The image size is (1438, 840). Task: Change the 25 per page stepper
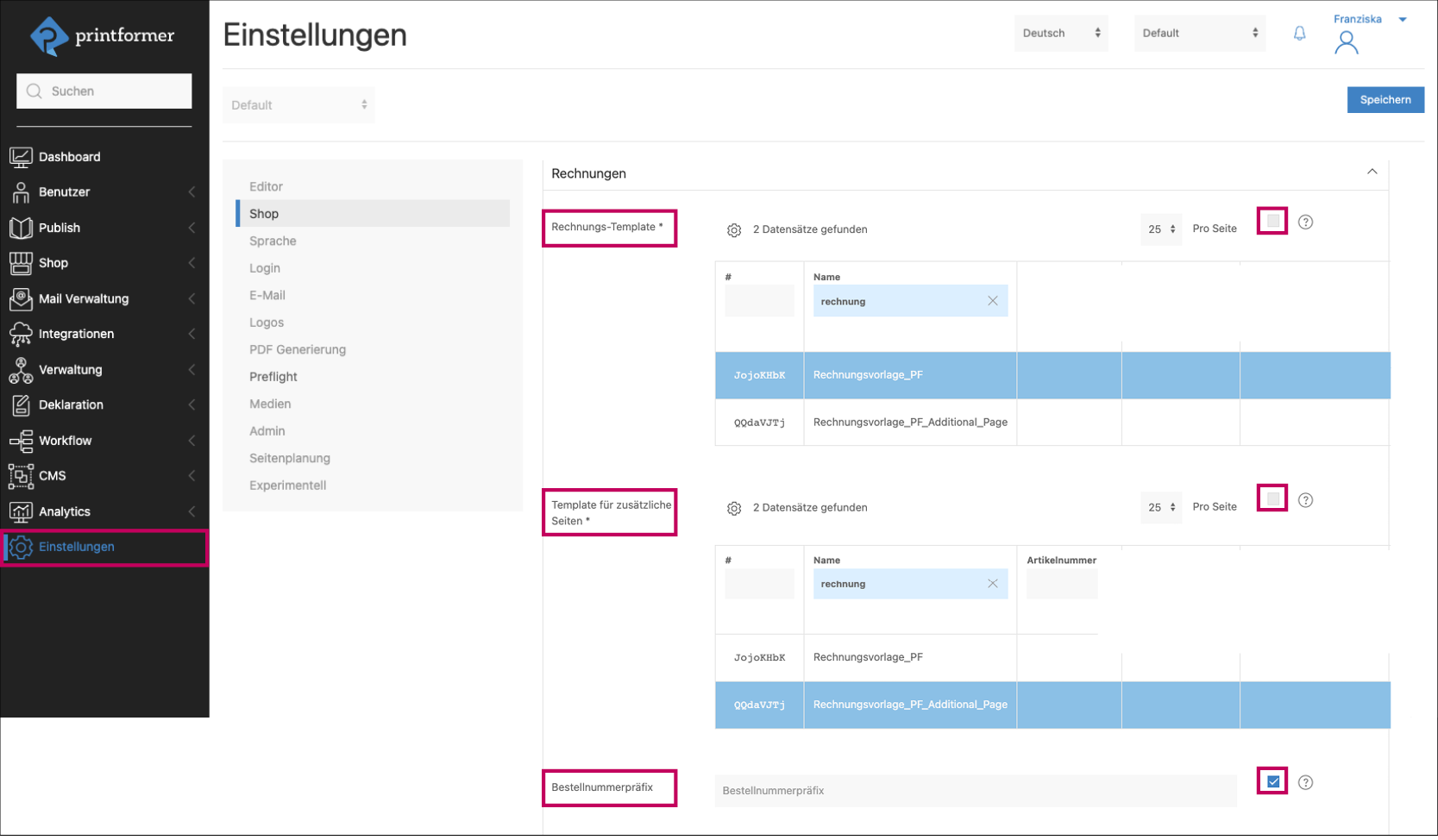click(1160, 229)
